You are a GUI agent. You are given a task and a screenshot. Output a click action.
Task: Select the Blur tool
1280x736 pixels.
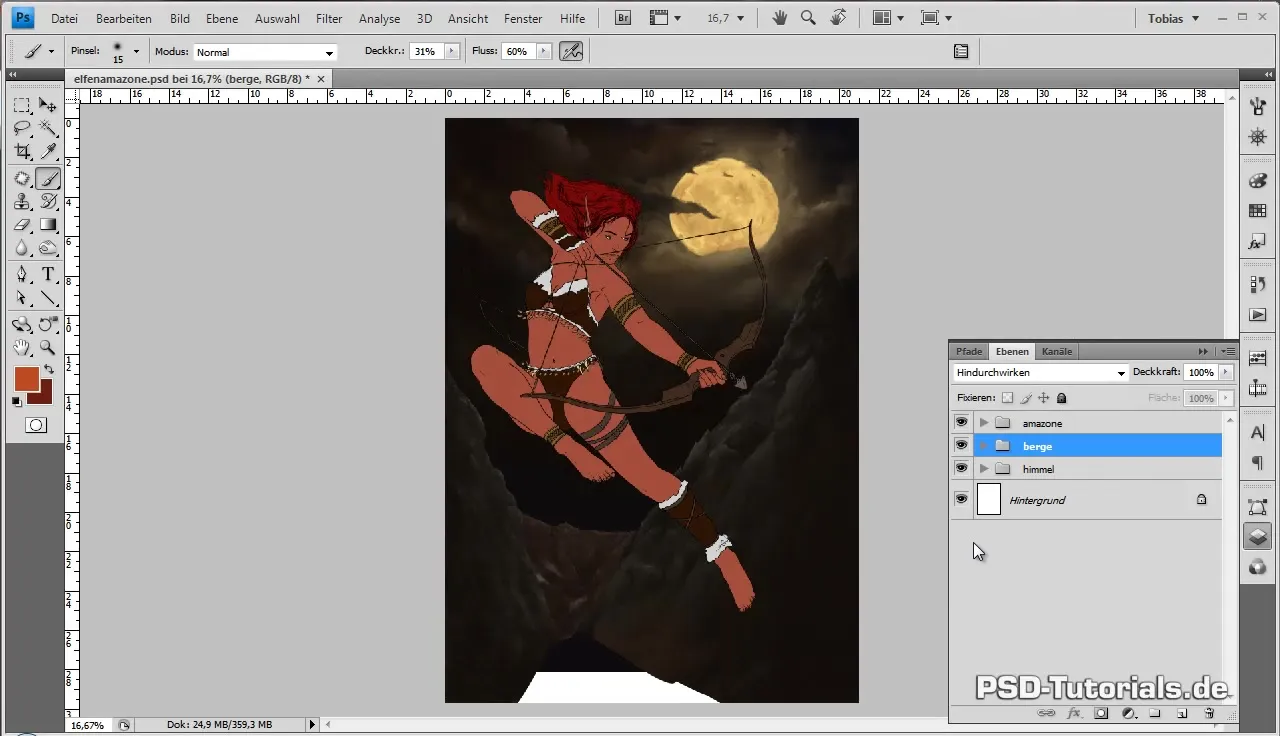[21, 248]
